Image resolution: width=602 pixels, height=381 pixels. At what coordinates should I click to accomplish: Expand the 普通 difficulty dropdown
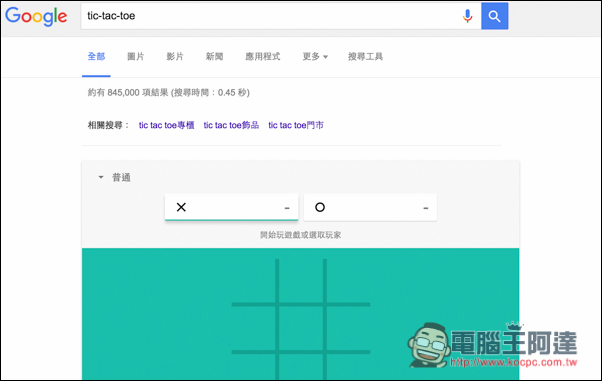tap(115, 177)
